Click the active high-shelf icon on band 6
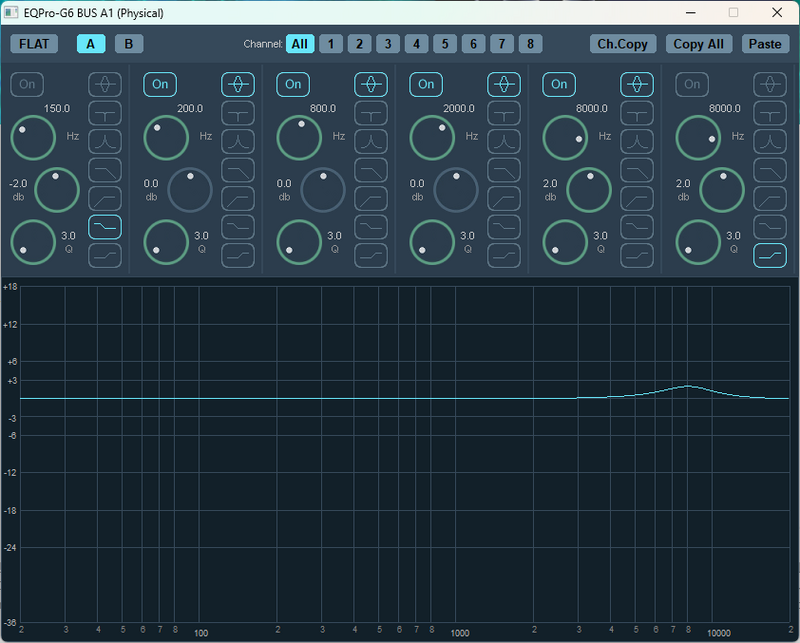This screenshot has height=643, width=800. [x=770, y=256]
